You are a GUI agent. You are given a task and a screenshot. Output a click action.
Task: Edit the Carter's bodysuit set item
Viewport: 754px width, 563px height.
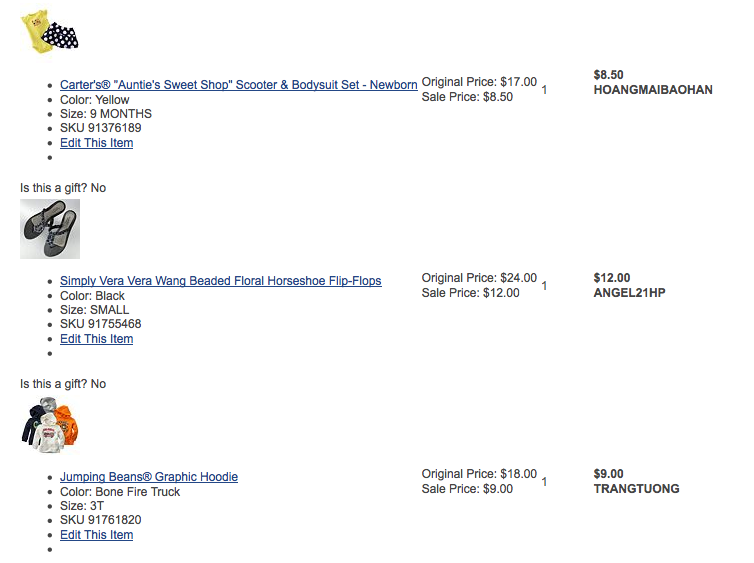[97, 143]
